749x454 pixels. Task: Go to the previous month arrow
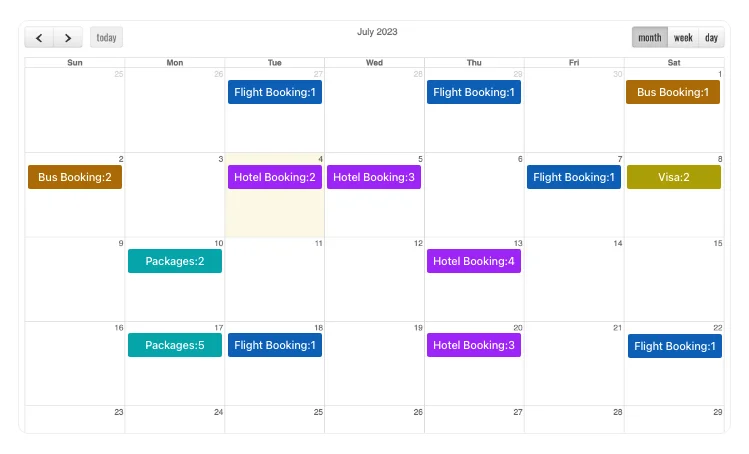[x=39, y=38]
